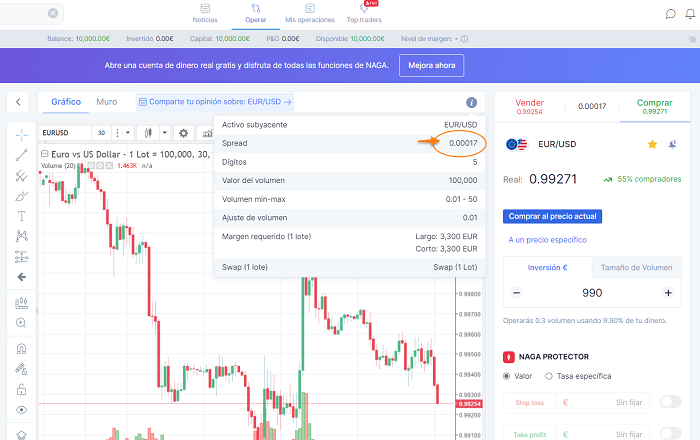Select the Comprar tab

654,106
